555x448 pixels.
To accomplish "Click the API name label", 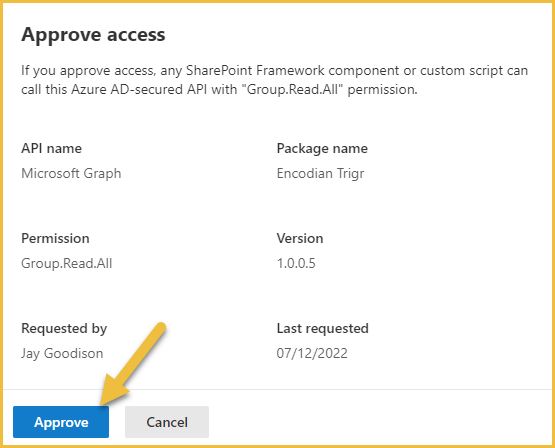I will pyautogui.click(x=51, y=148).
